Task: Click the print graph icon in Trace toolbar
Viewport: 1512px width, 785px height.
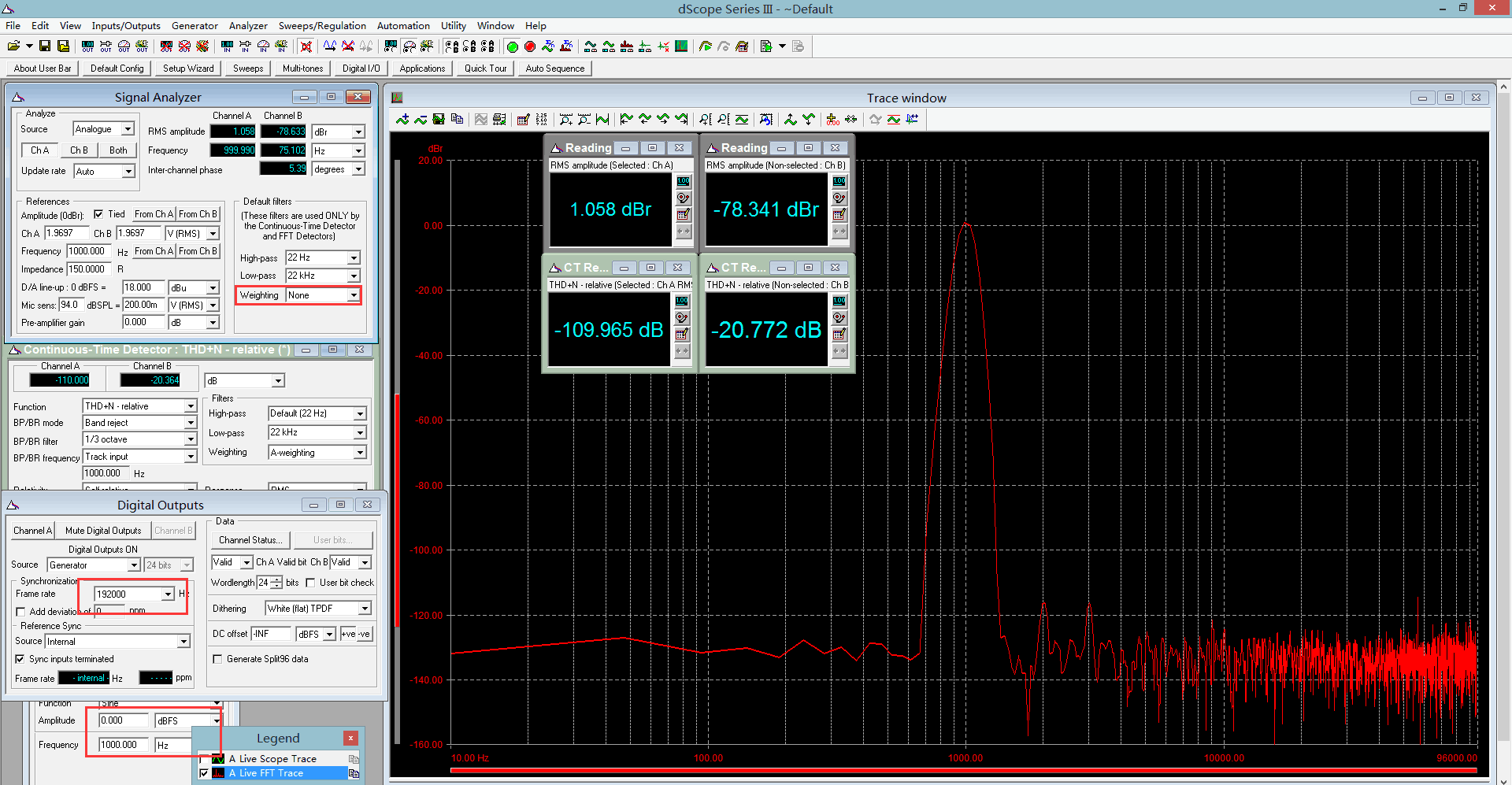Action: click(x=499, y=120)
